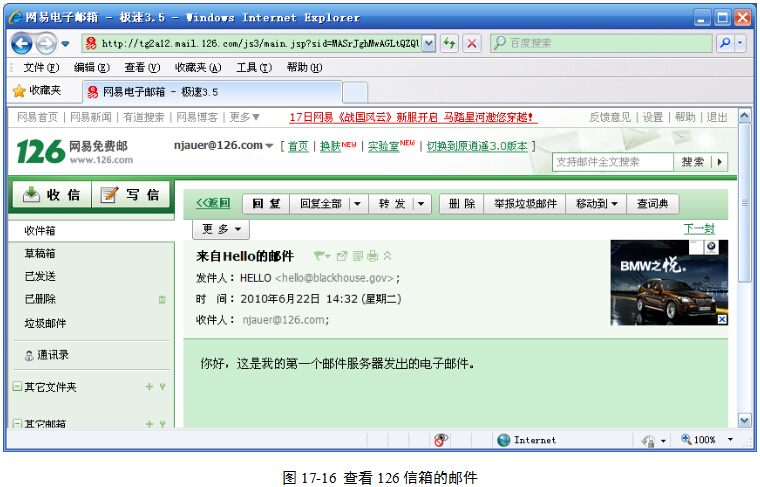Open the 文件(F) menu
Image resolution: width=760 pixels, height=487 pixels.
pyautogui.click(x=41, y=67)
